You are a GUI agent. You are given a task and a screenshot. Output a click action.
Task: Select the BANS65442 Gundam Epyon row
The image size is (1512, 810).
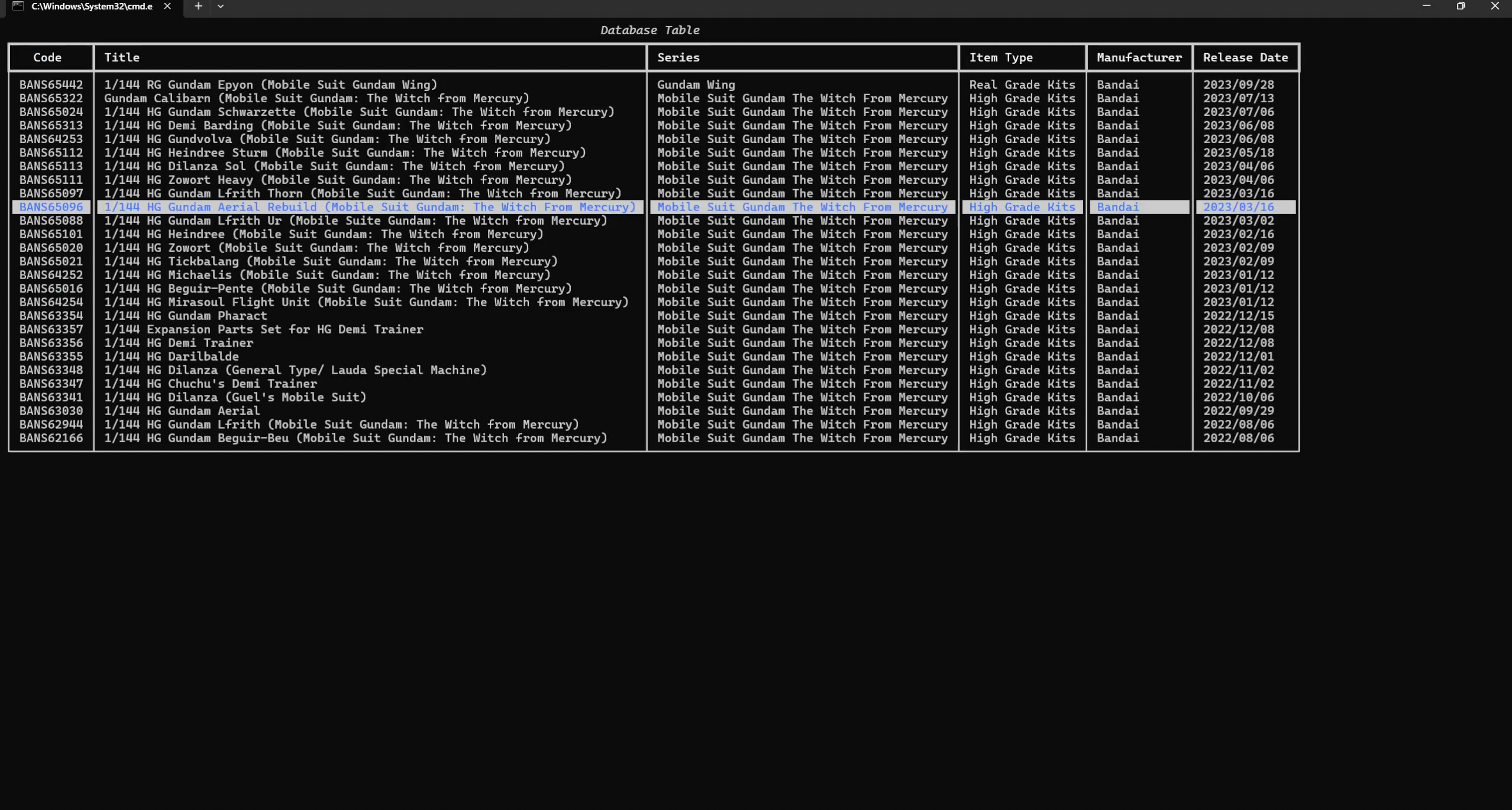(270, 85)
